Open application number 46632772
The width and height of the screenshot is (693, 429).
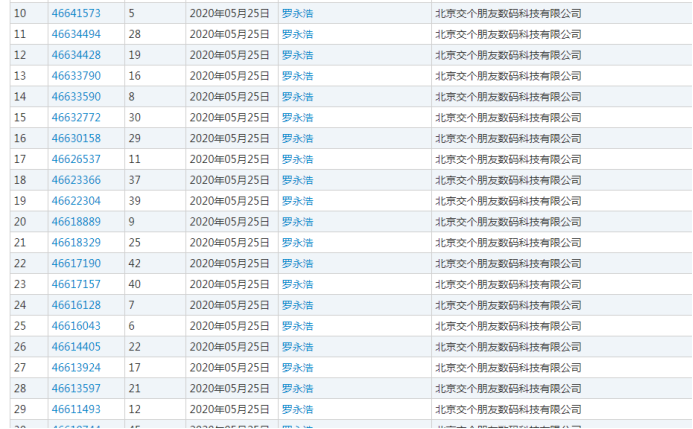tap(76, 118)
